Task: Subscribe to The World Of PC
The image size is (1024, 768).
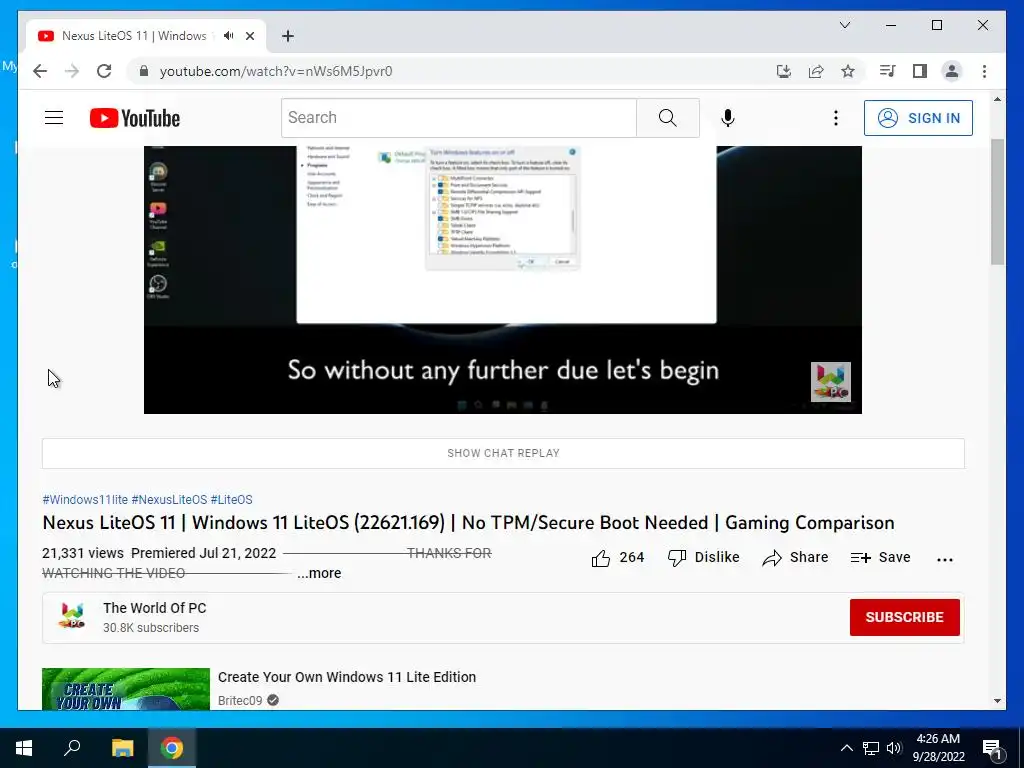Action: pos(904,617)
